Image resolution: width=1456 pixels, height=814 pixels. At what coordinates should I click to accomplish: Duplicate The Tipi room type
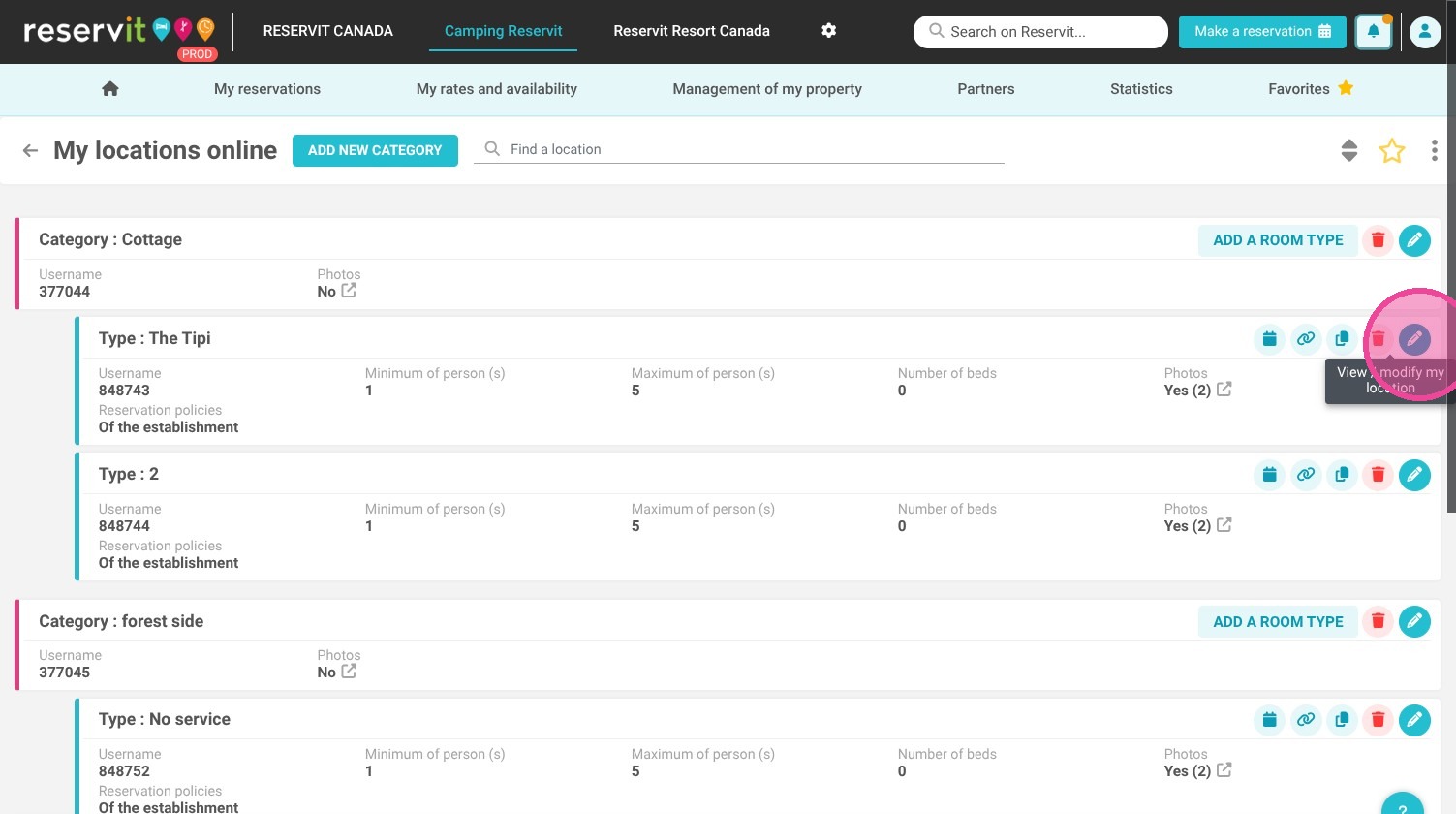tap(1342, 339)
